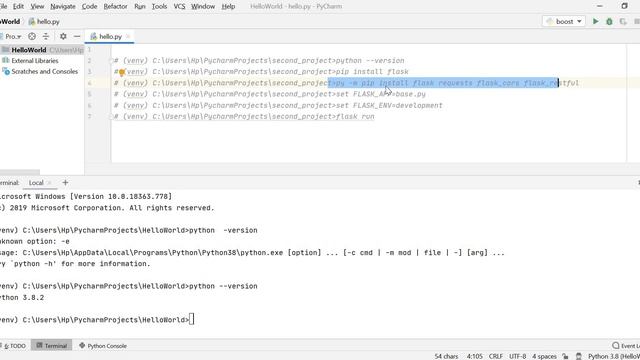Add a new terminal session
Viewport: 640px width, 360px height.
coord(65,182)
